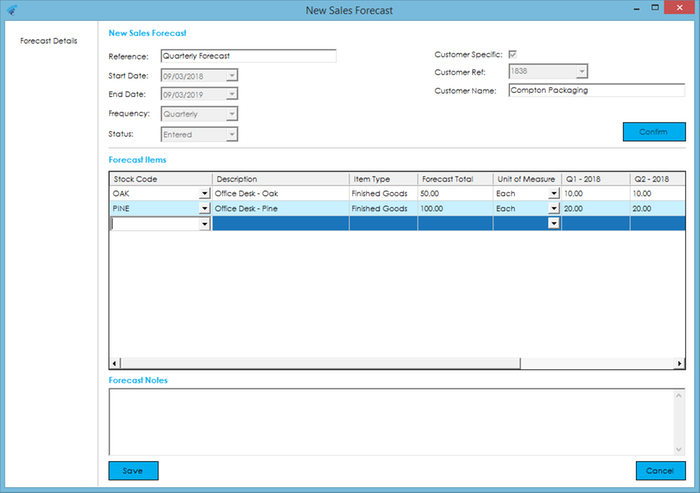This screenshot has height=493, width=700.
Task: Click the Forecast Total column header
Action: pyautogui.click(x=455, y=179)
